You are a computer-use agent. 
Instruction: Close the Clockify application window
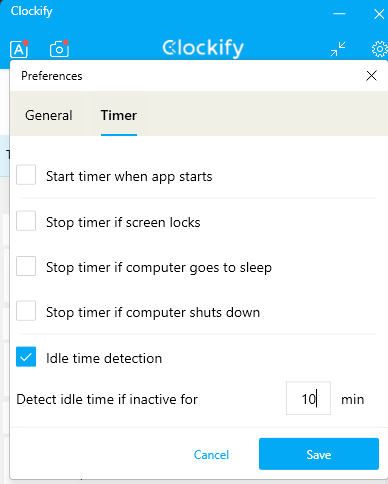point(379,14)
